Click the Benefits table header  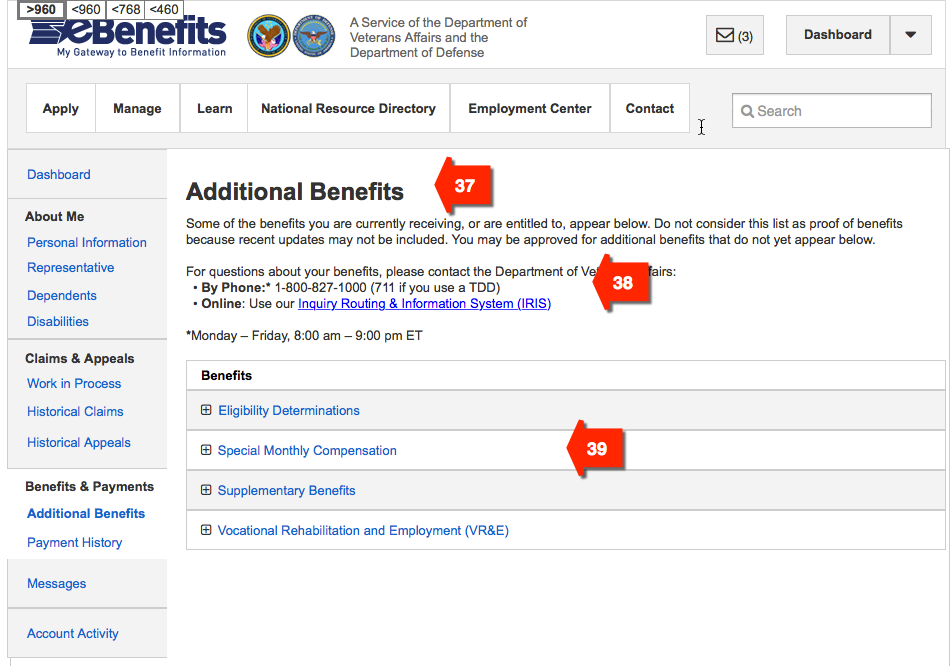point(227,376)
